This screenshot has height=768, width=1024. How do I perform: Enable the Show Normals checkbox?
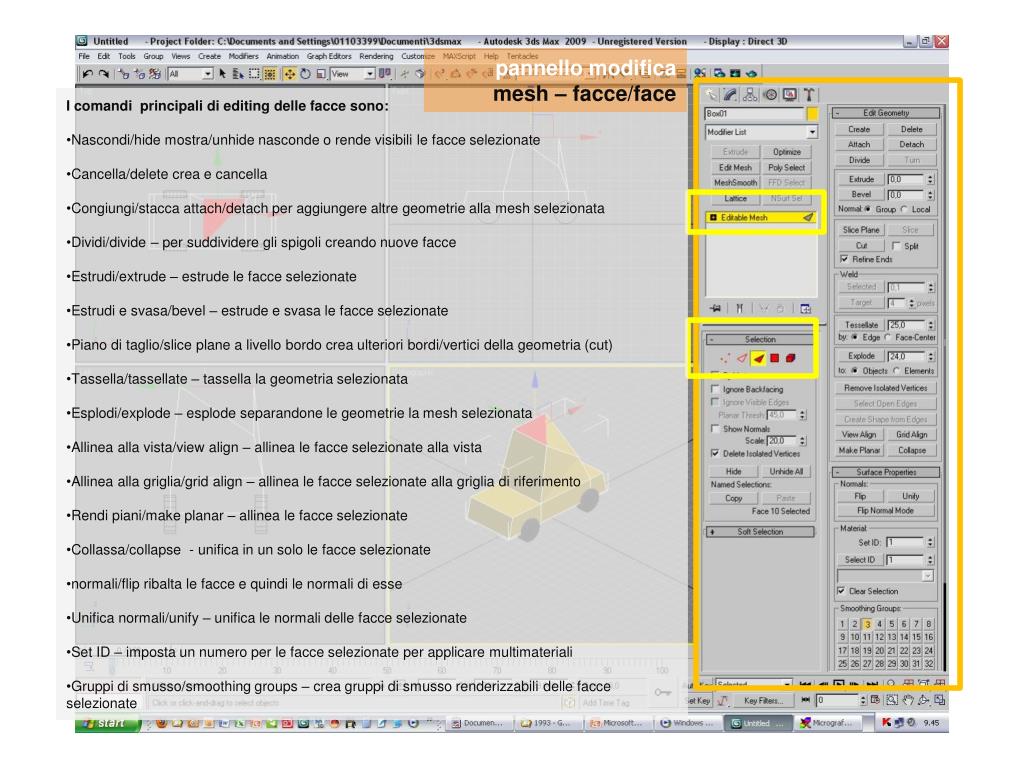pos(715,428)
